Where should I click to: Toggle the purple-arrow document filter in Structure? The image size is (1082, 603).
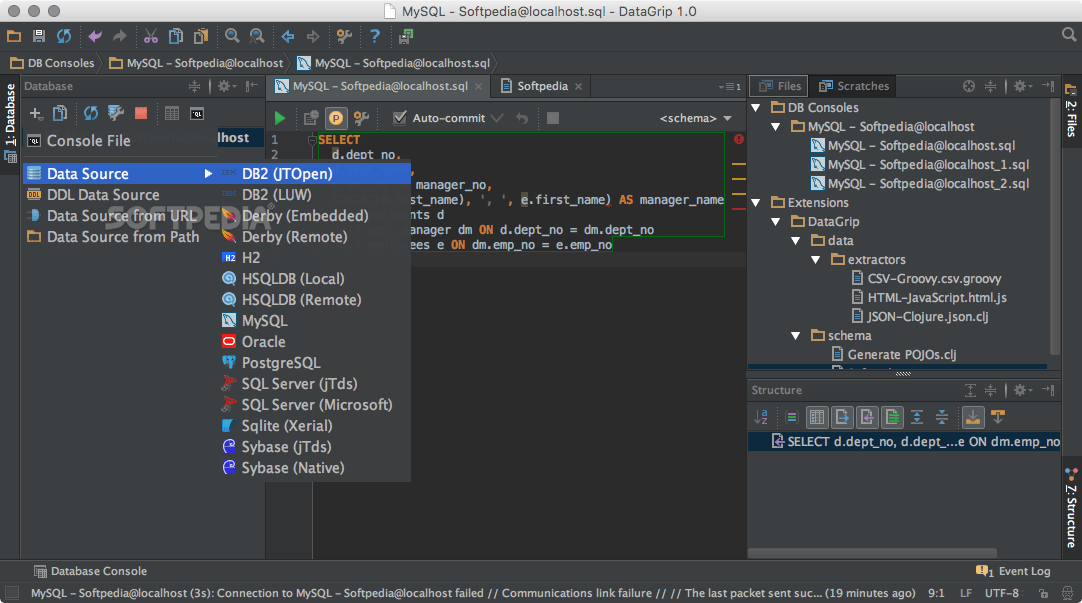point(867,417)
